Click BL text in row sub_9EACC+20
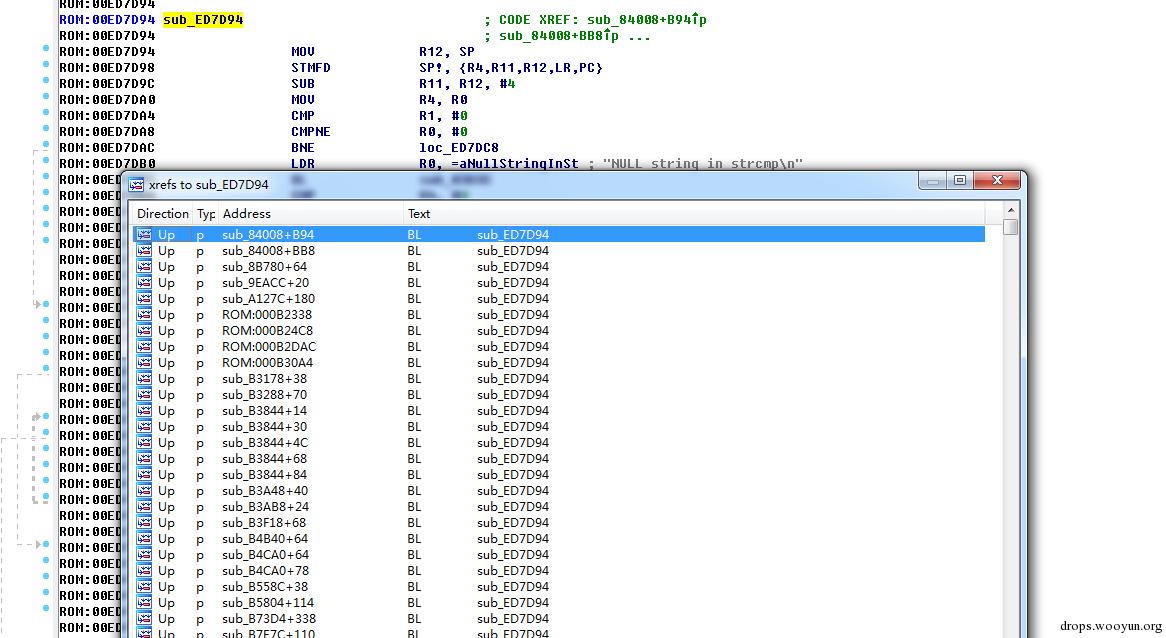 pos(414,283)
